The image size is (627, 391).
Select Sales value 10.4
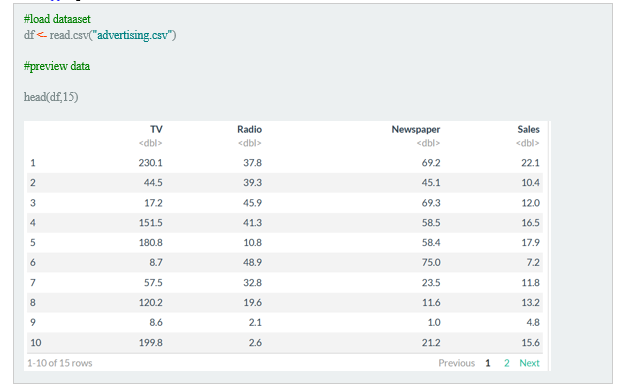530,183
